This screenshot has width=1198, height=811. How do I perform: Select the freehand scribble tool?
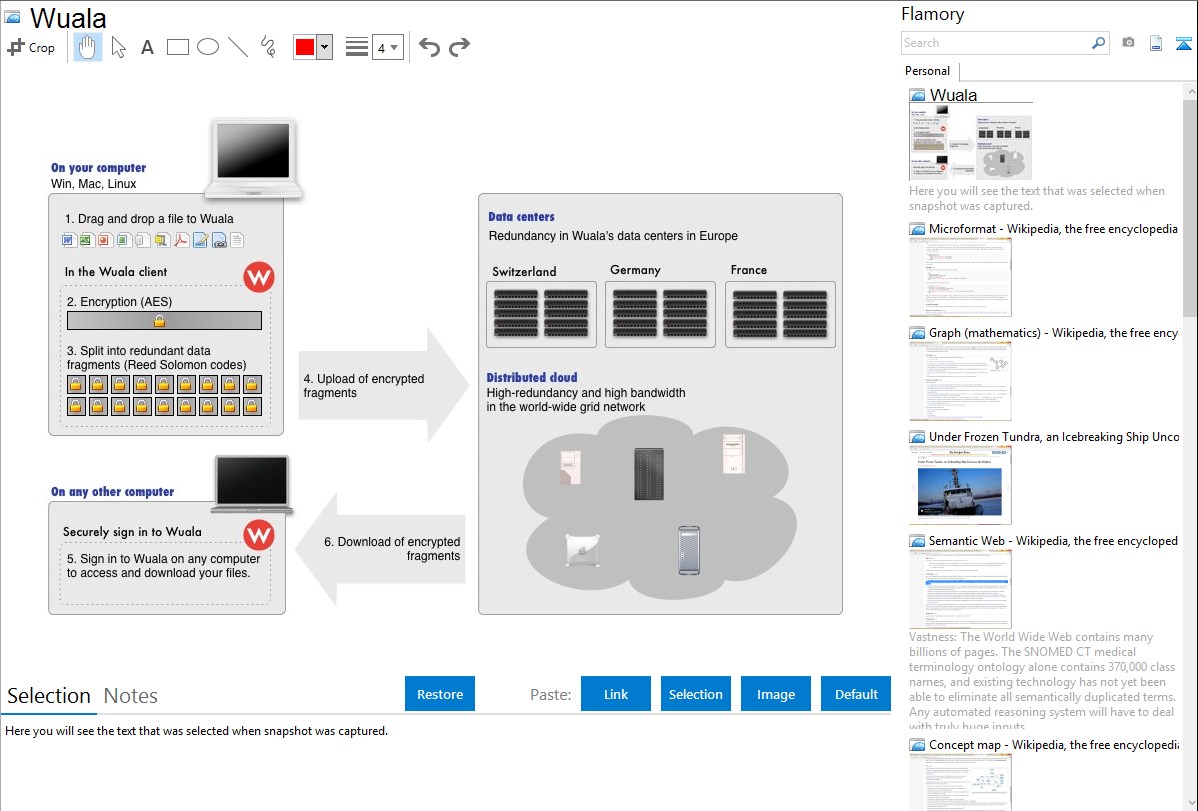[268, 47]
